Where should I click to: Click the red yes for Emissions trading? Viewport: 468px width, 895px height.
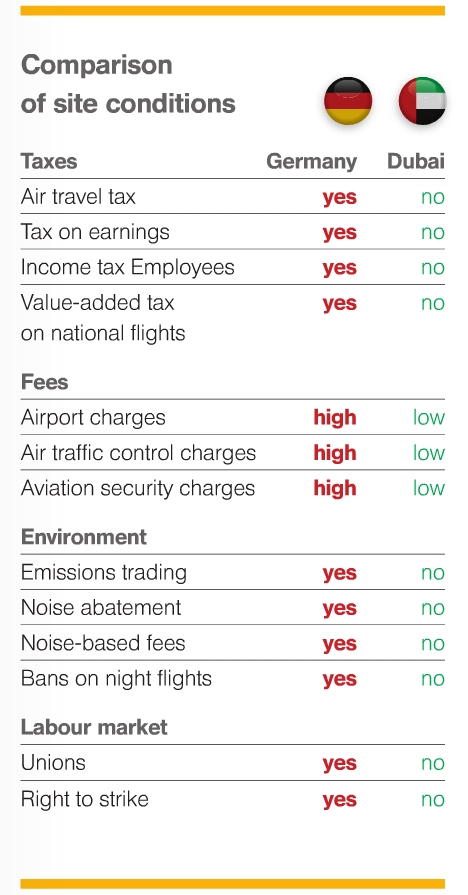pos(340,574)
